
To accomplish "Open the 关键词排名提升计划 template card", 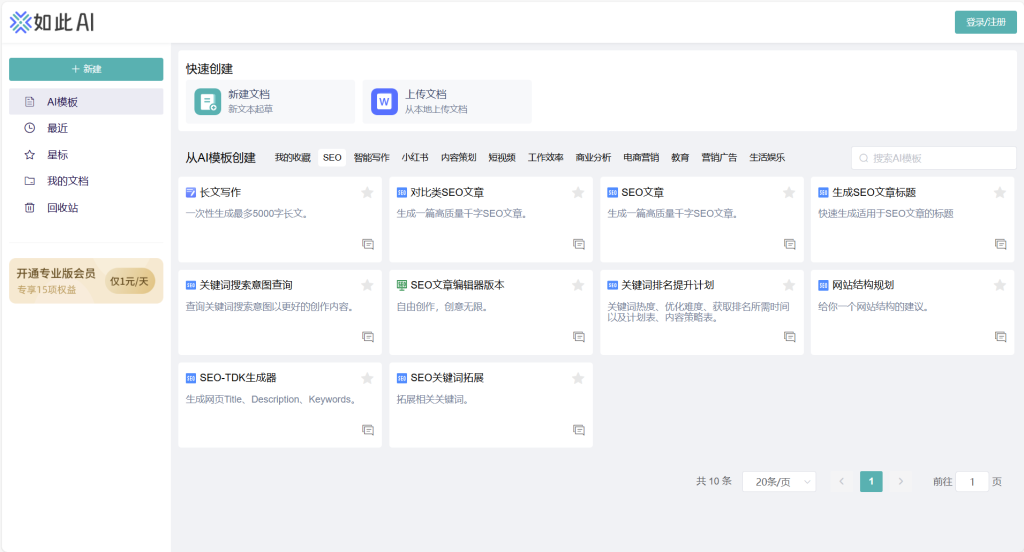I will point(702,312).
